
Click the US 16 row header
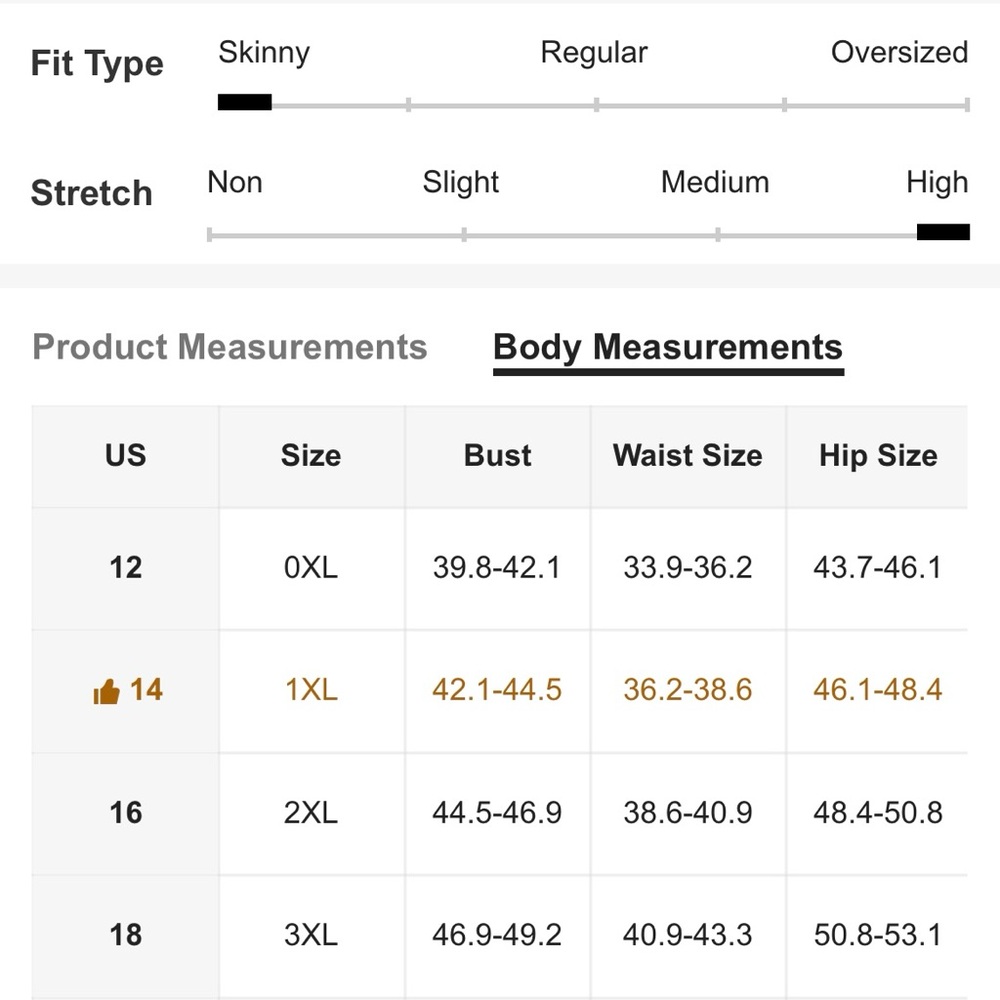125,812
